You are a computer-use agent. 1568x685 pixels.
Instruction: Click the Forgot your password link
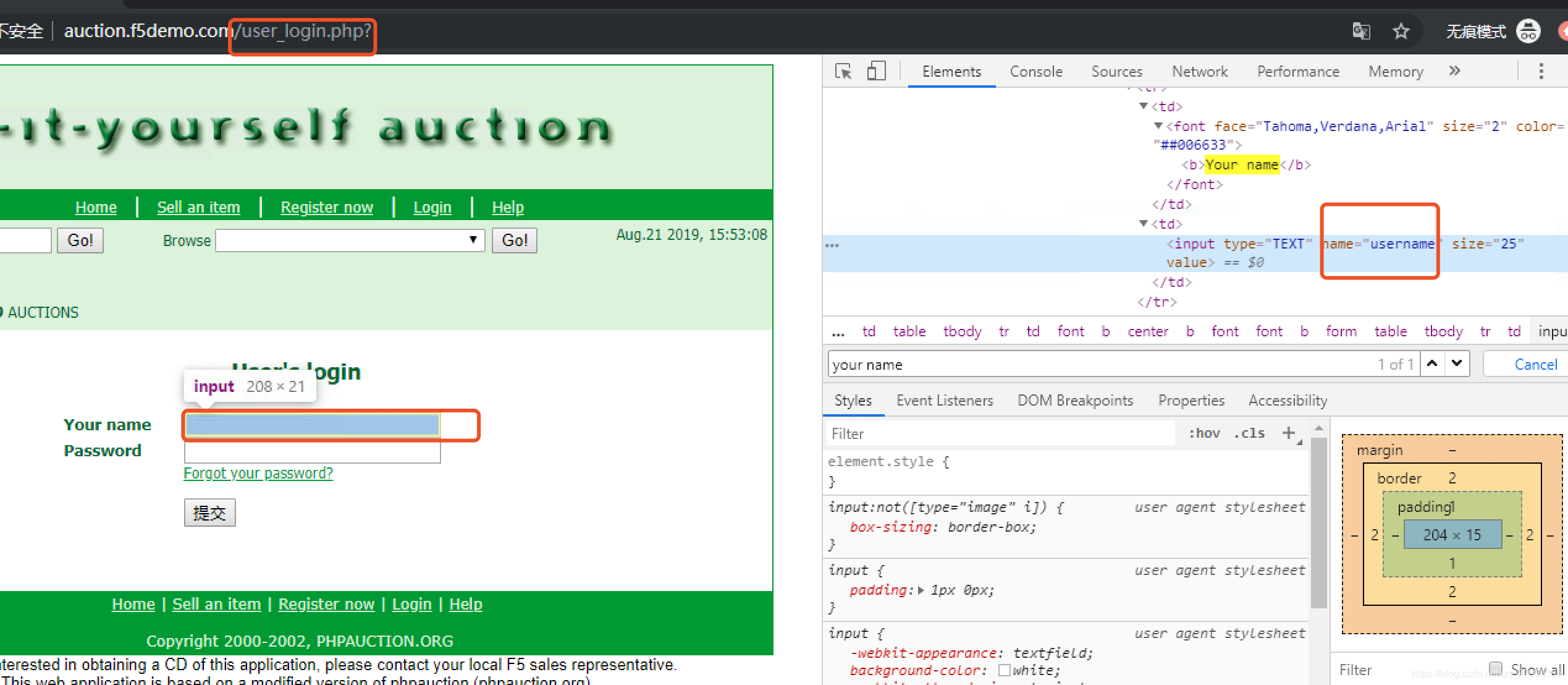258,474
